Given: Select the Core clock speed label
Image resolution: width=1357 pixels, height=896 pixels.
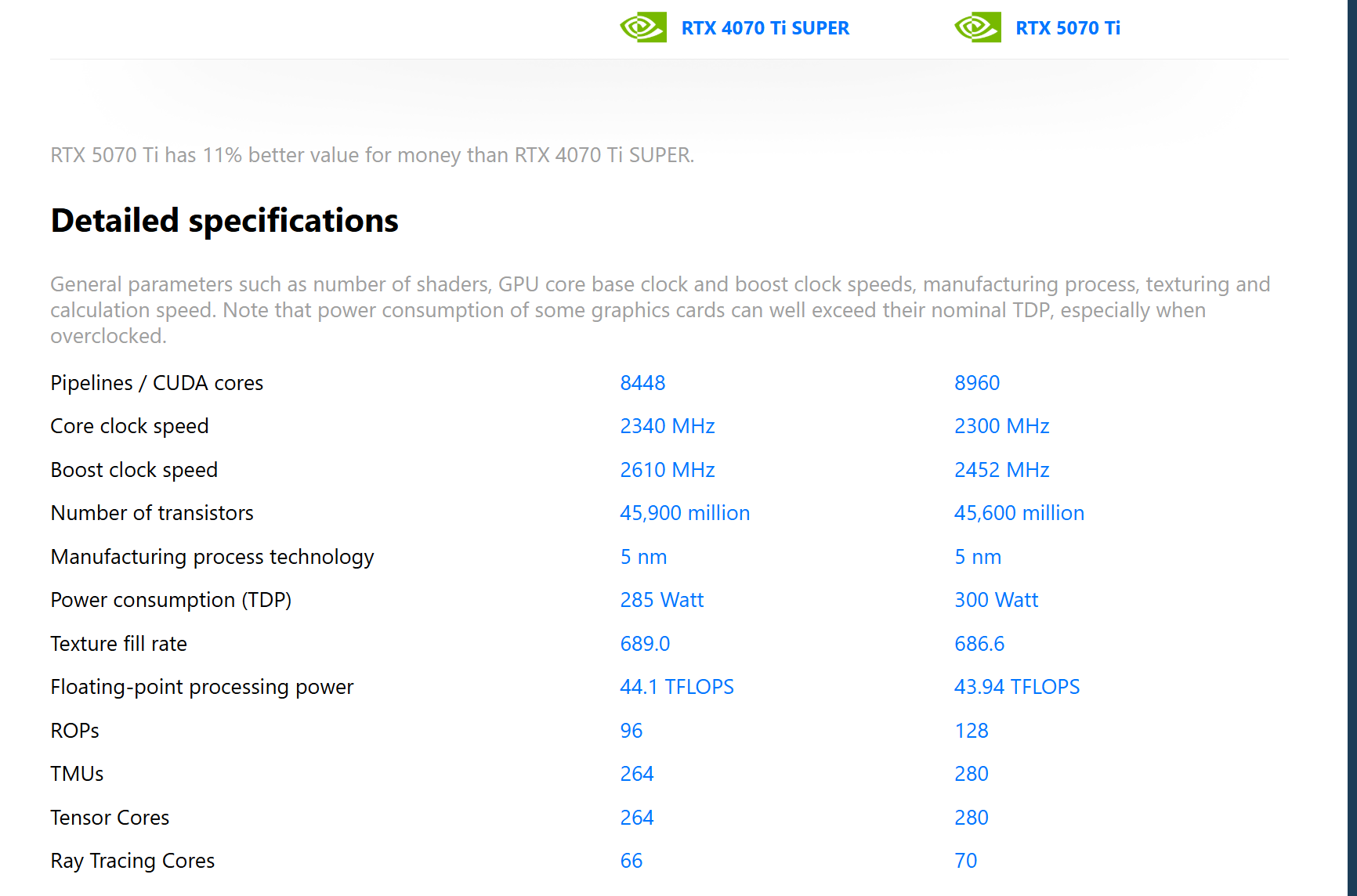Looking at the screenshot, I should tap(130, 426).
